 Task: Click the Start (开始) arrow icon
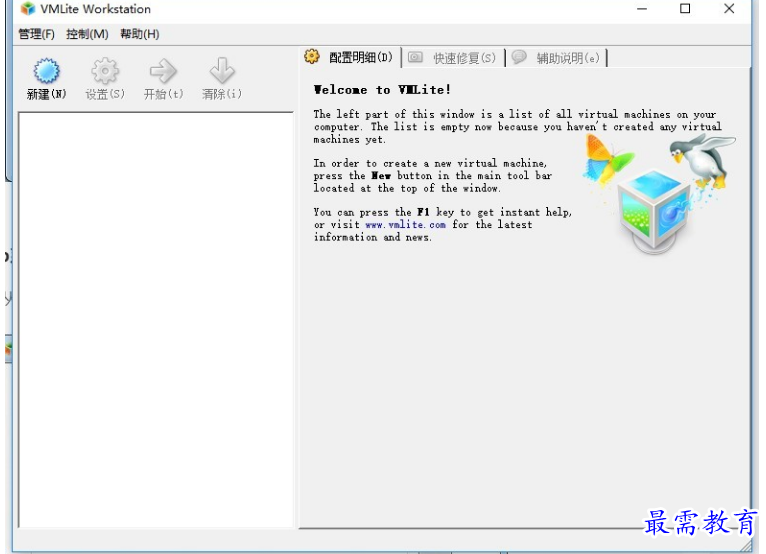(x=163, y=71)
